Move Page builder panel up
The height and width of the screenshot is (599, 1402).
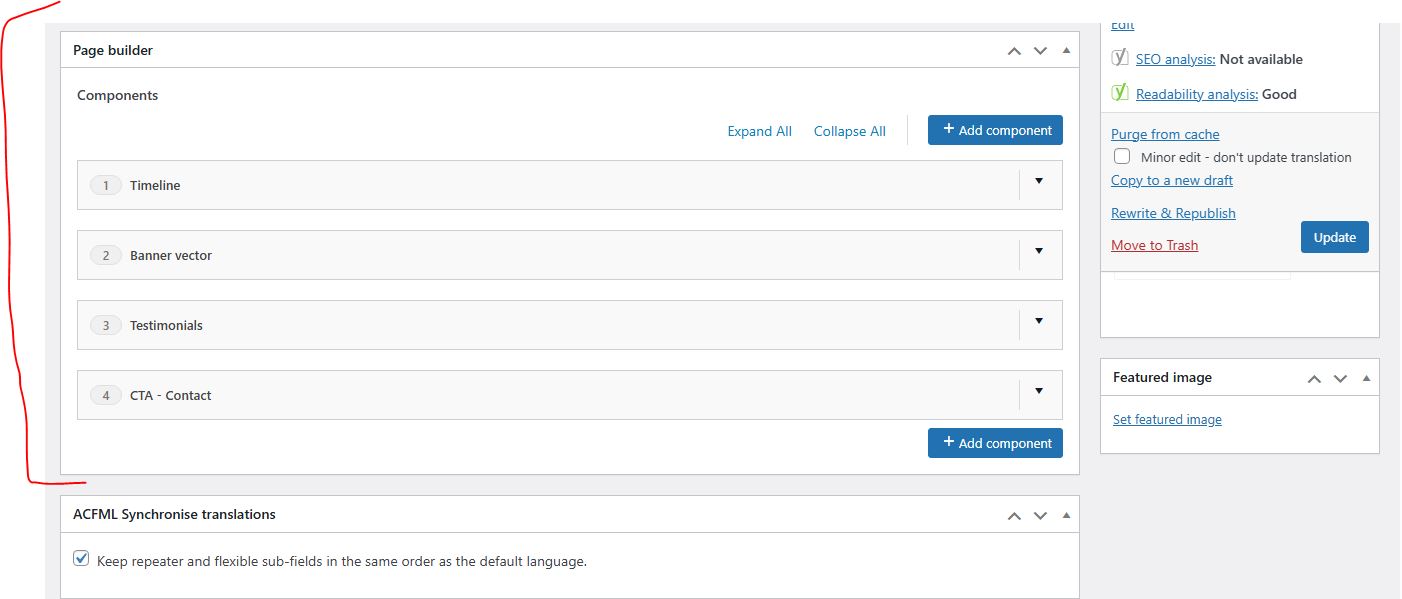[x=1014, y=51]
